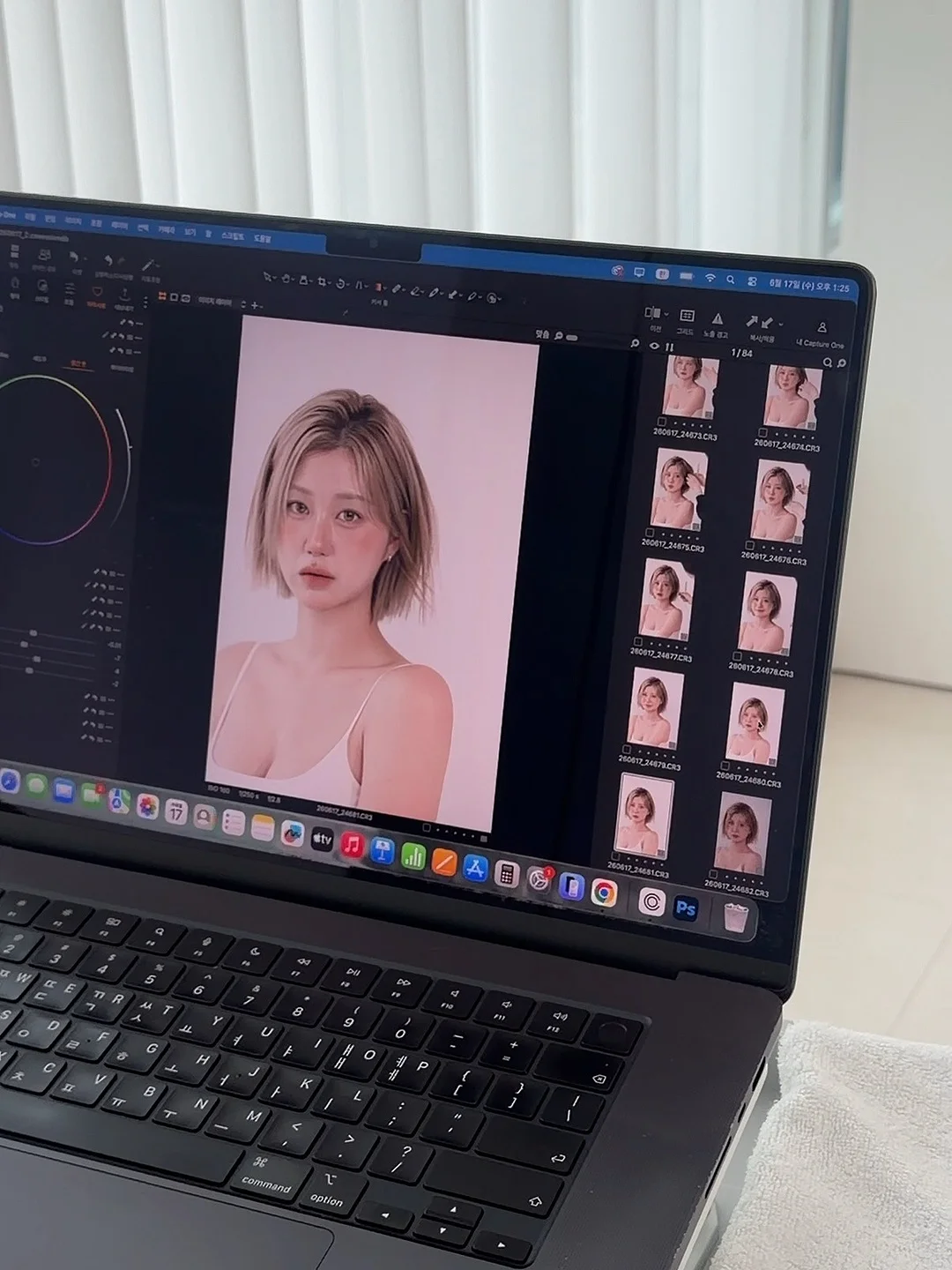Click the Grid icon in toolbar
Image resolution: width=952 pixels, height=1270 pixels.
tap(687, 315)
